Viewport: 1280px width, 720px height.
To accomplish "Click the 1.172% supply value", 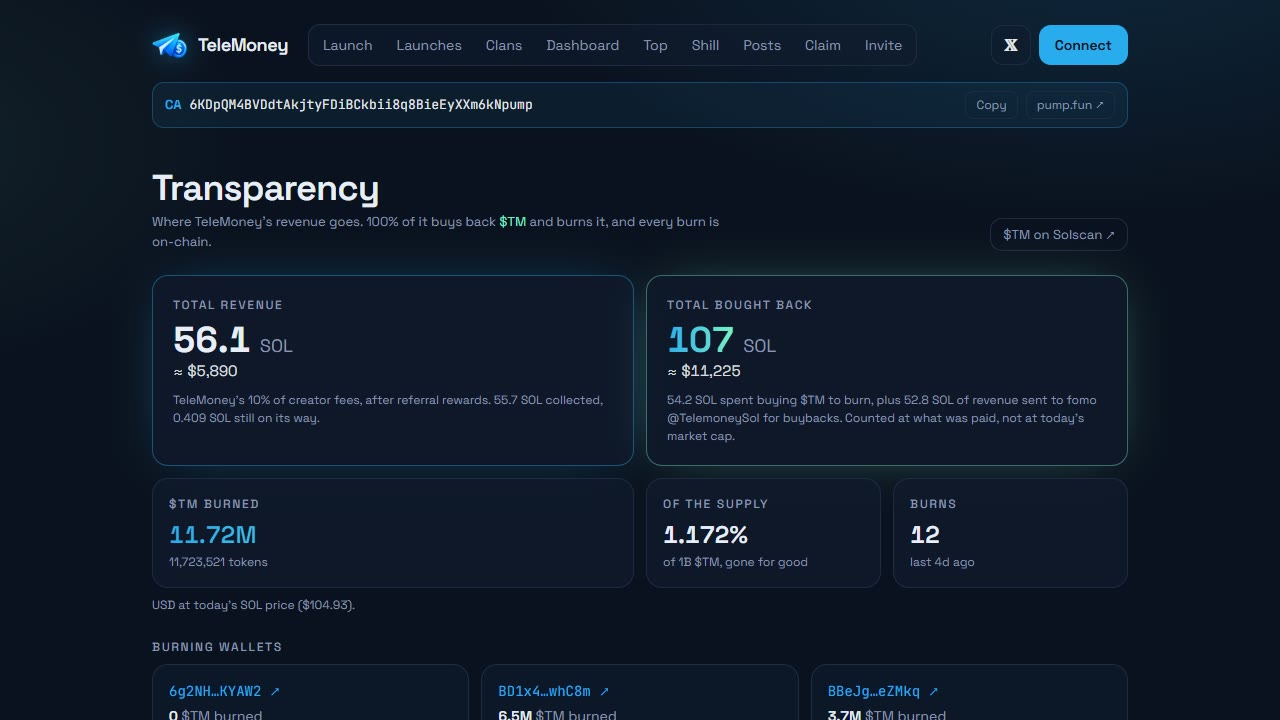I will point(705,535).
